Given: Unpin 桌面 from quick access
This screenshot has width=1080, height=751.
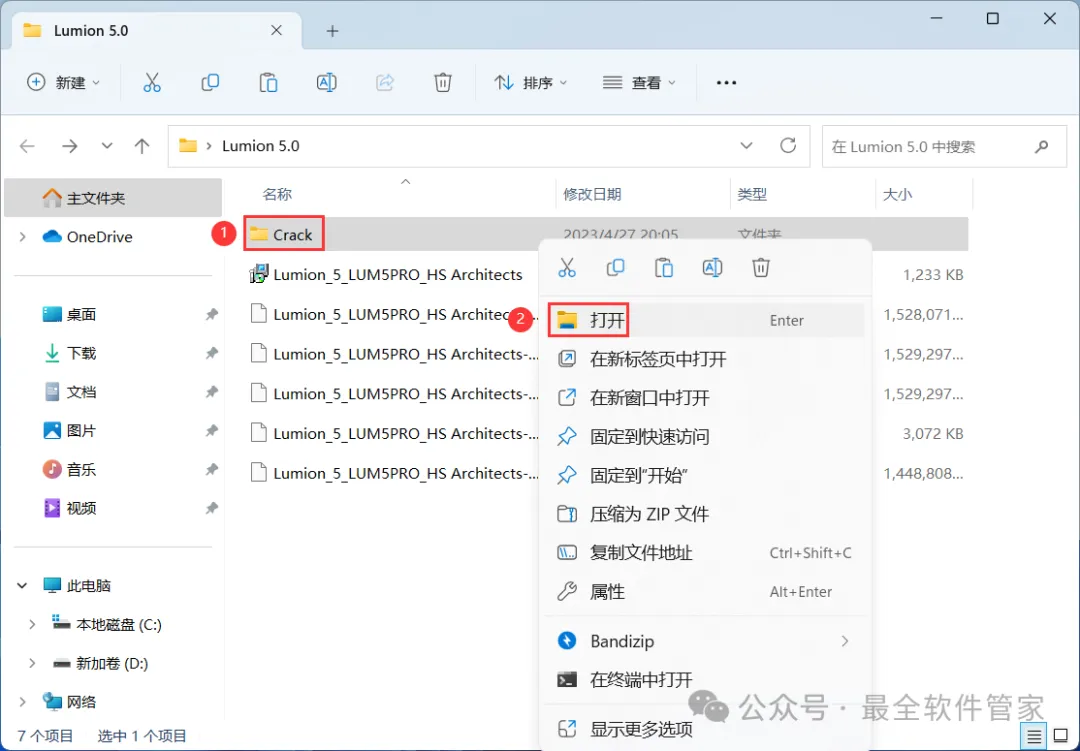Looking at the screenshot, I should [x=211, y=314].
